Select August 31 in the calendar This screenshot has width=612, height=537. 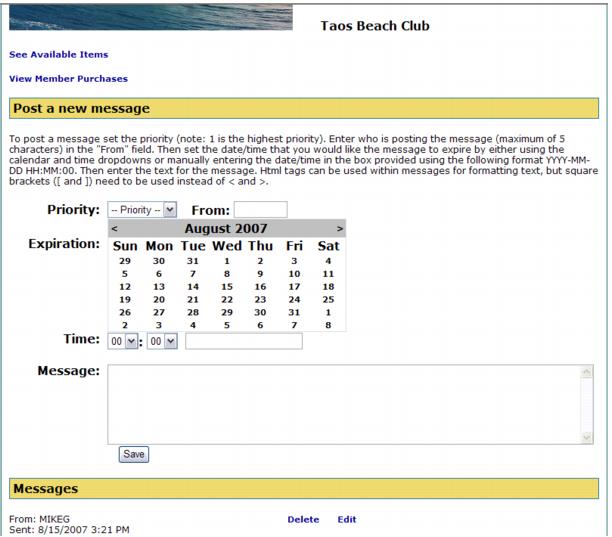pyautogui.click(x=294, y=312)
